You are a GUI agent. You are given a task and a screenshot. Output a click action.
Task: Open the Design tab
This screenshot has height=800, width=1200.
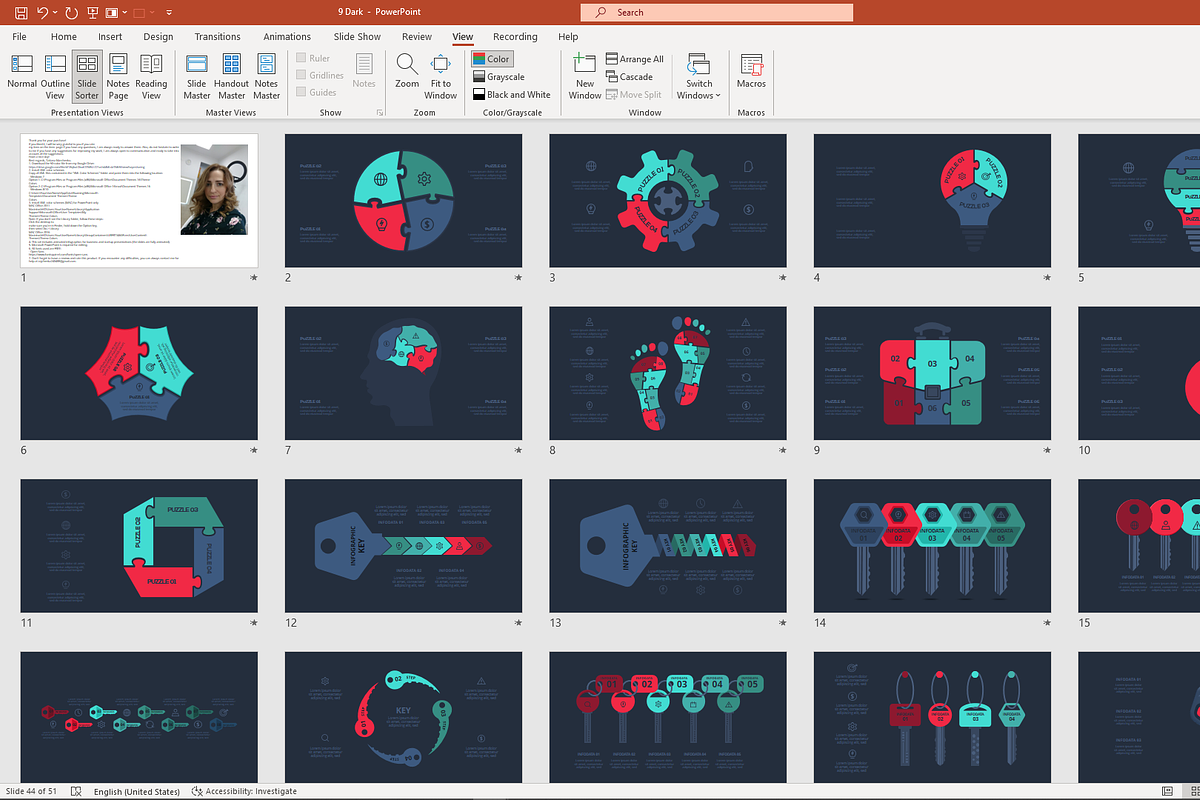(x=158, y=37)
